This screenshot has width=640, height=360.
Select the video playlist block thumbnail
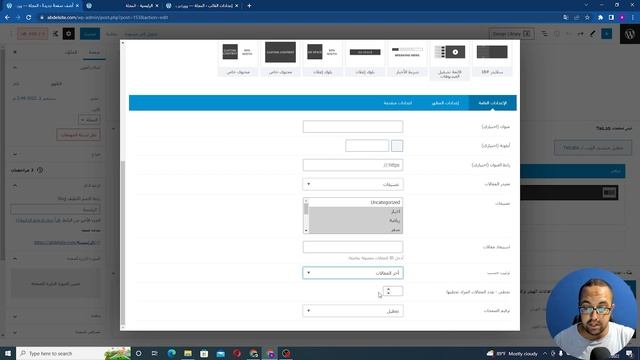450,52
